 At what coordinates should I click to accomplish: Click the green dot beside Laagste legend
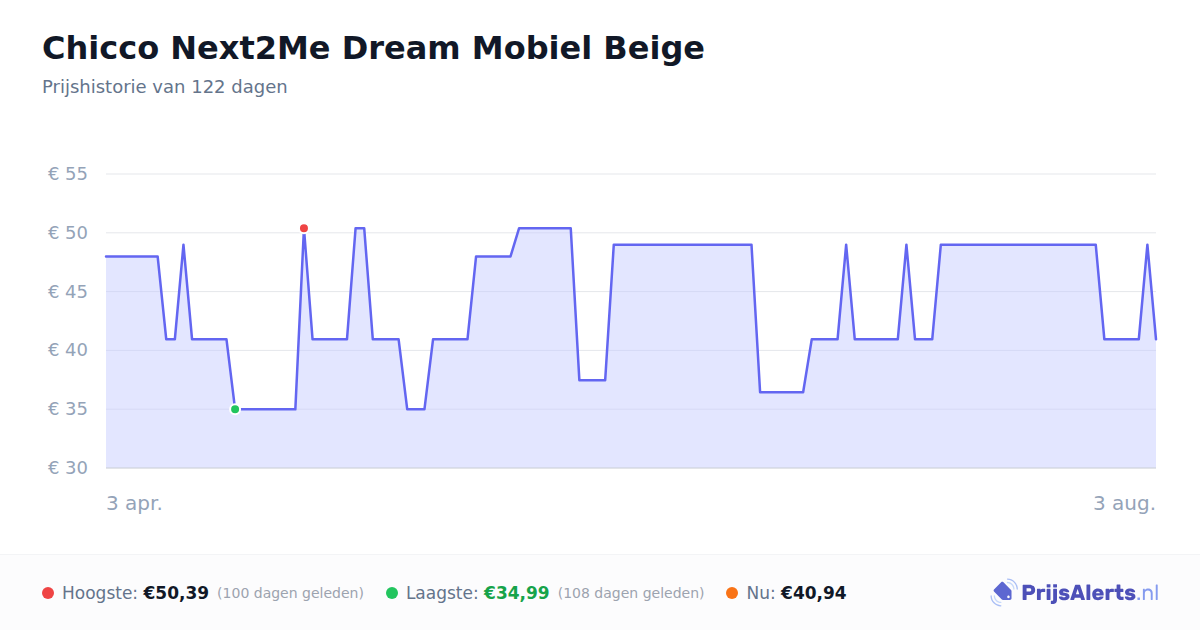click(x=392, y=593)
